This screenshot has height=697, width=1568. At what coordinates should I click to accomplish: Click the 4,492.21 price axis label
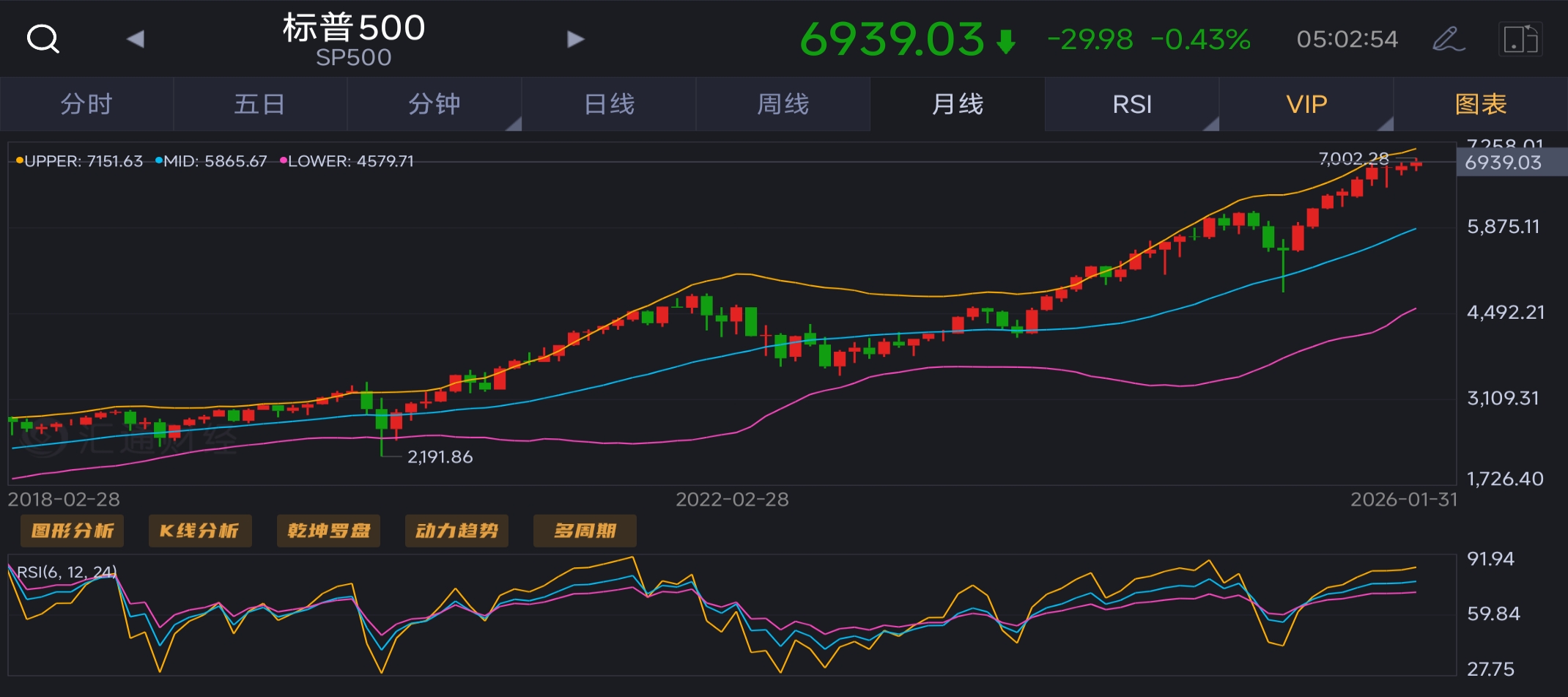[1506, 312]
